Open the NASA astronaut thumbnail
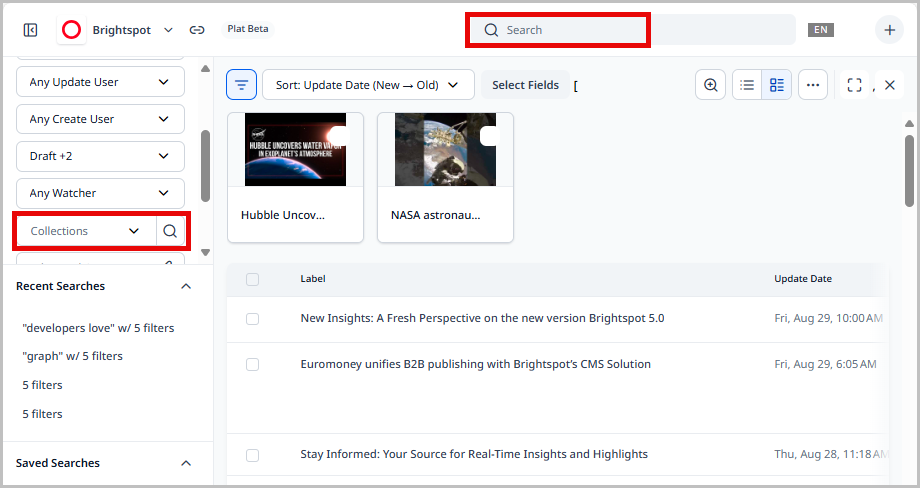Image resolution: width=920 pixels, height=488 pixels. [x=445, y=150]
